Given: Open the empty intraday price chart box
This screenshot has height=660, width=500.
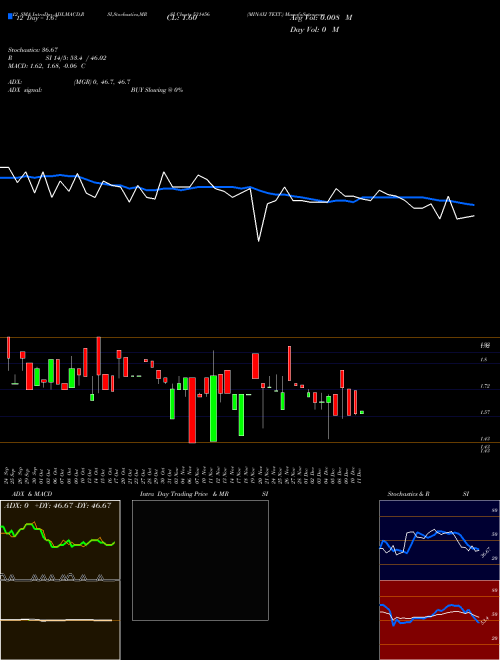Looking at the screenshot, I should click(200, 560).
